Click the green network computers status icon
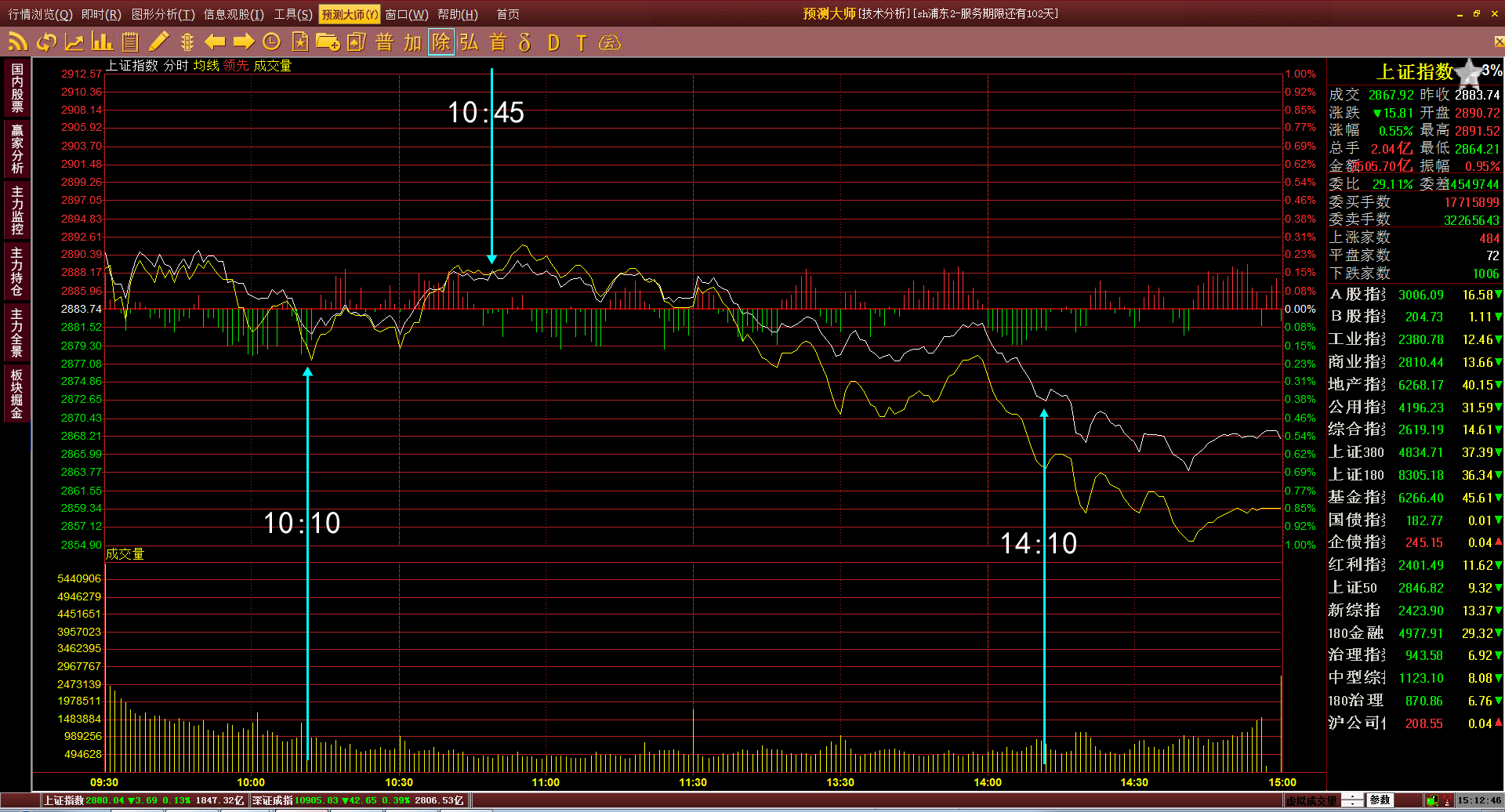Screen dimensions: 1505x812 (x=1432, y=800)
